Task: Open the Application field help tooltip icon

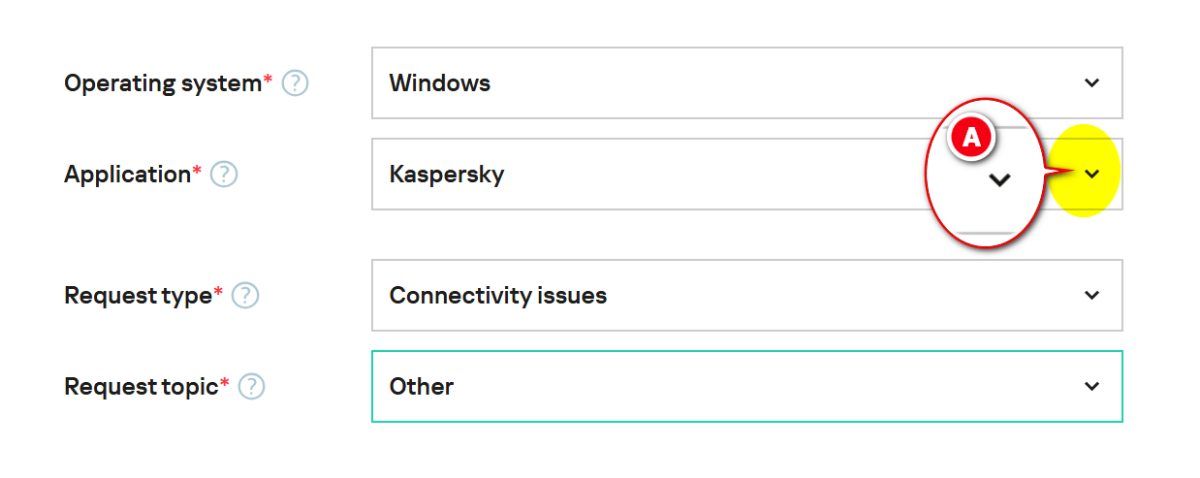Action: [224, 175]
